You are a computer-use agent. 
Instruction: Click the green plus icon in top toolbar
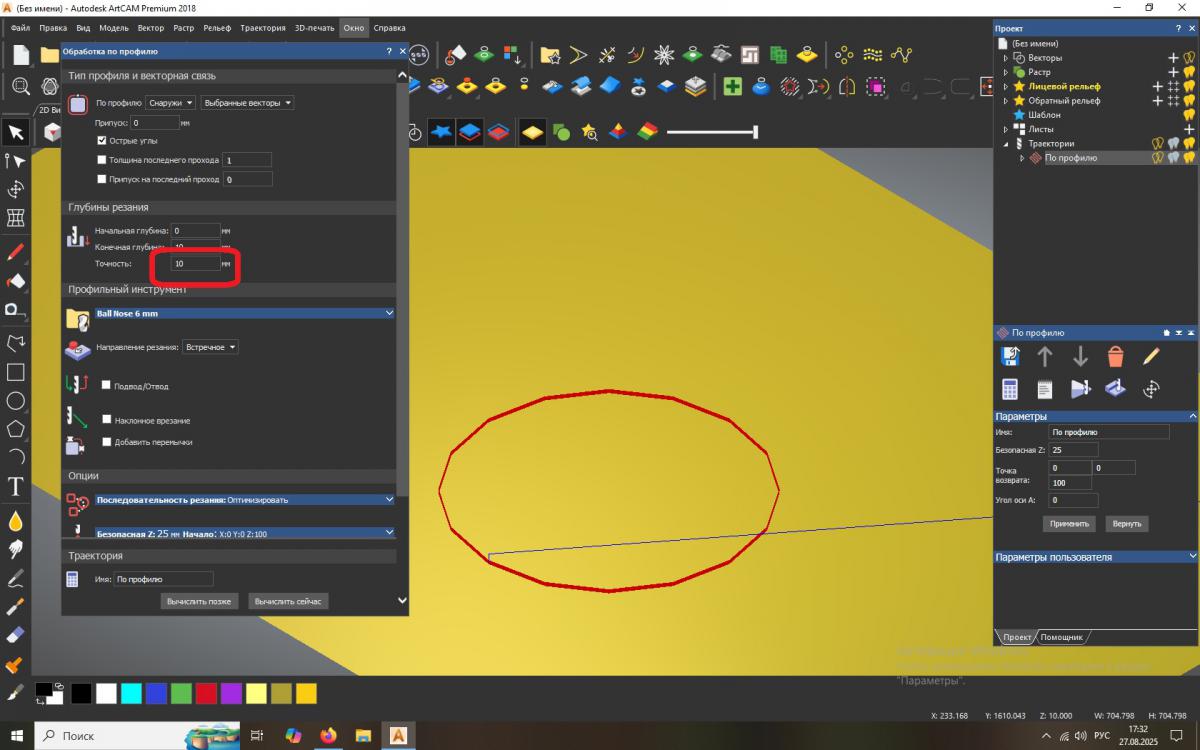733,87
